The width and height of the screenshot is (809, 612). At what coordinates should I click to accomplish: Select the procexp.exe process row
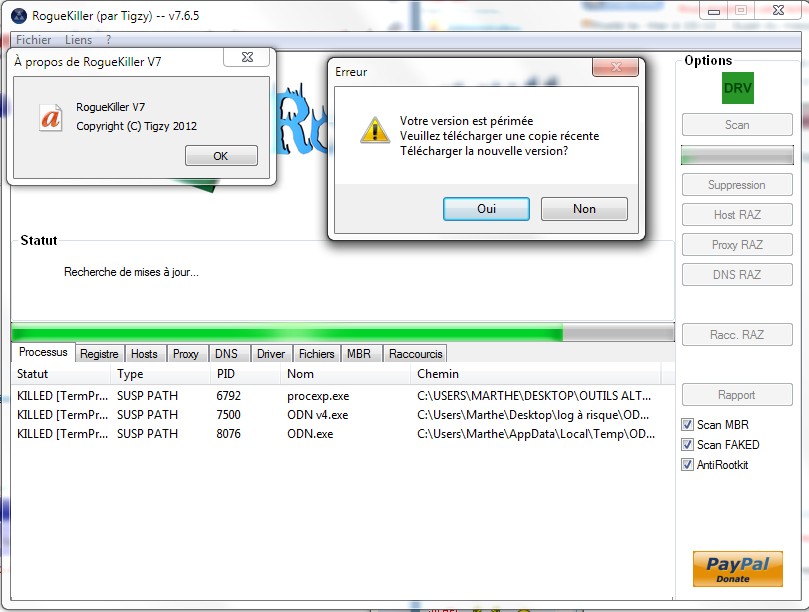click(336, 396)
